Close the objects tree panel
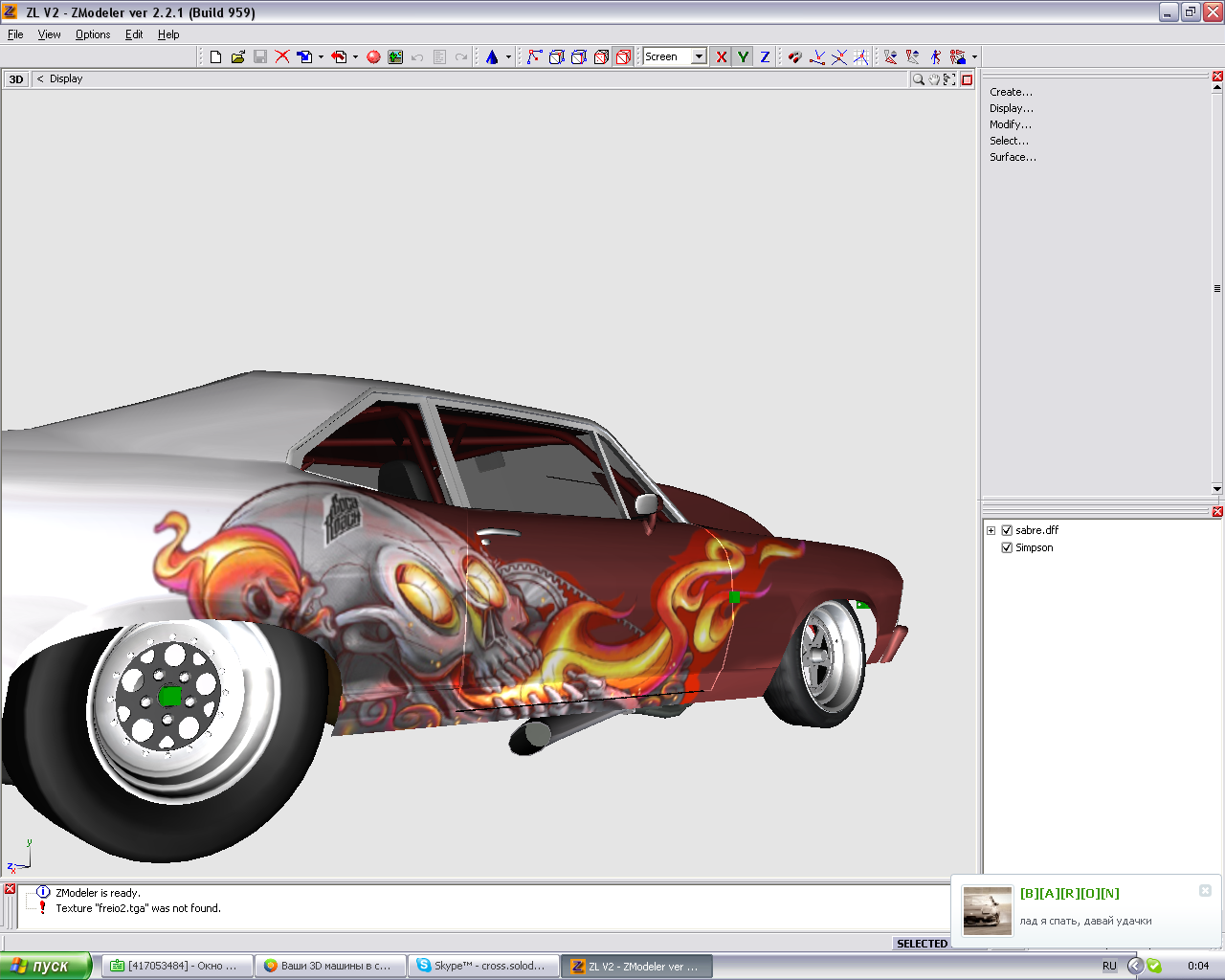This screenshot has width=1225, height=980. (x=1217, y=512)
